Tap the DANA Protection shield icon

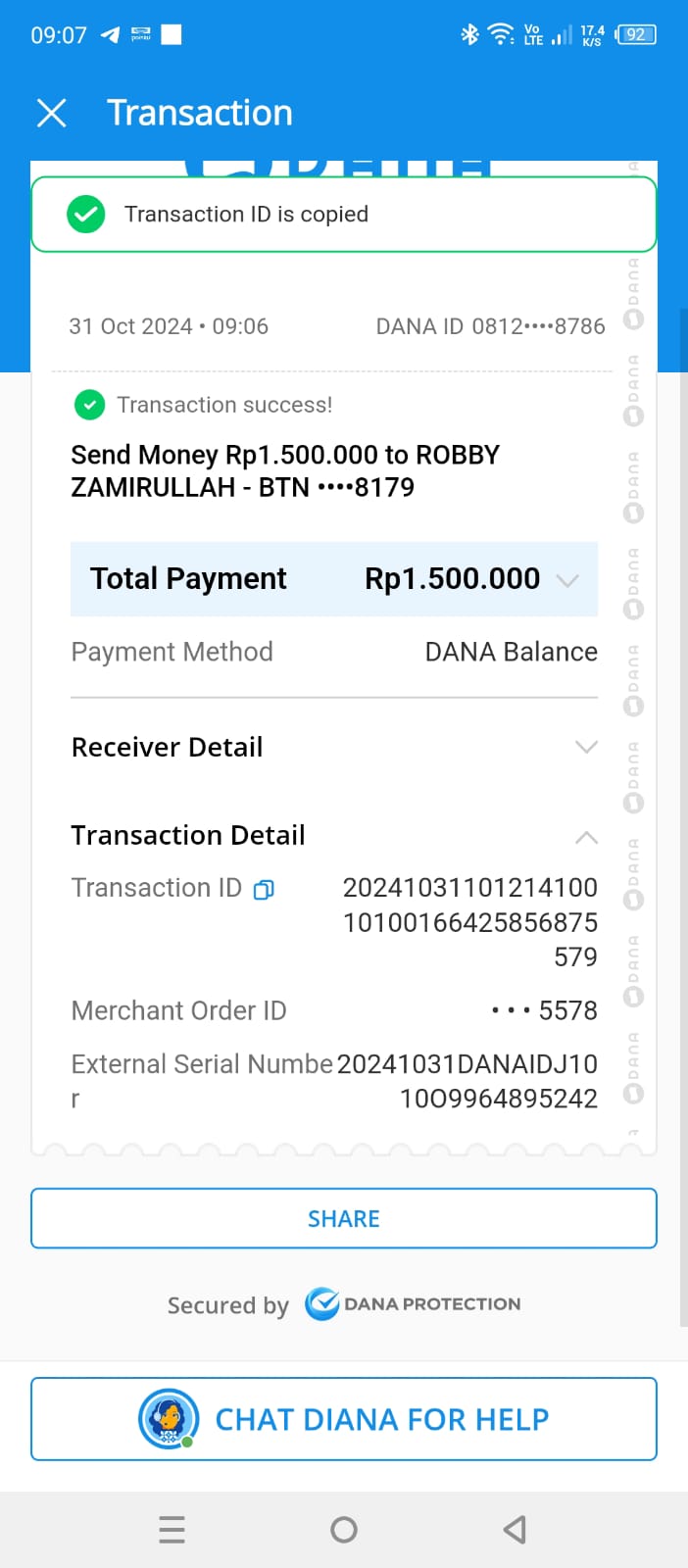(x=322, y=1304)
